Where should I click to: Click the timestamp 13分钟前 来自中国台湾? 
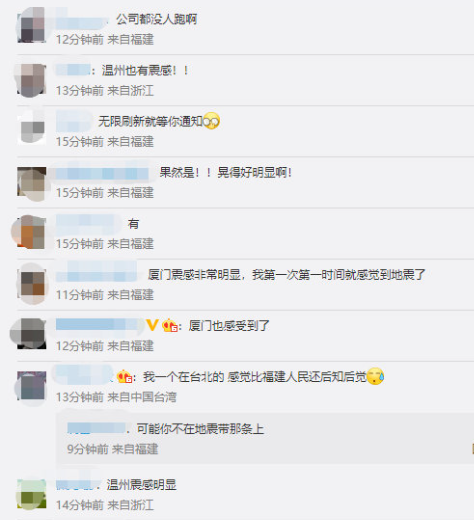(116, 397)
